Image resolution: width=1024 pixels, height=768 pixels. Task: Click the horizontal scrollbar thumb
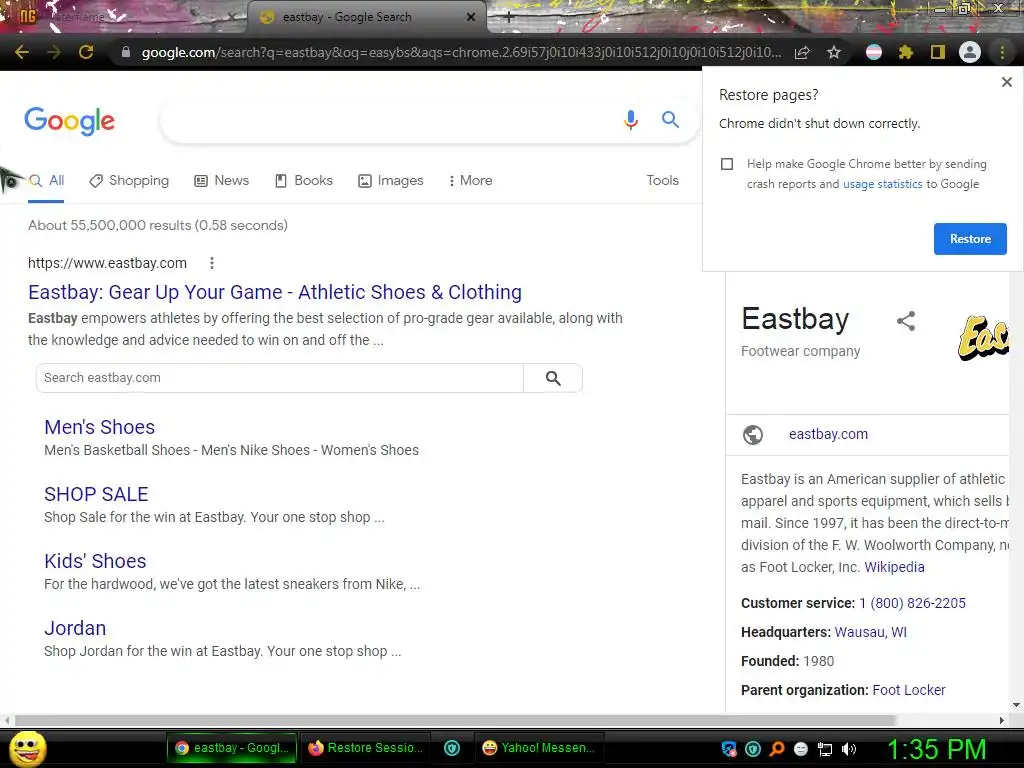[x=455, y=720]
